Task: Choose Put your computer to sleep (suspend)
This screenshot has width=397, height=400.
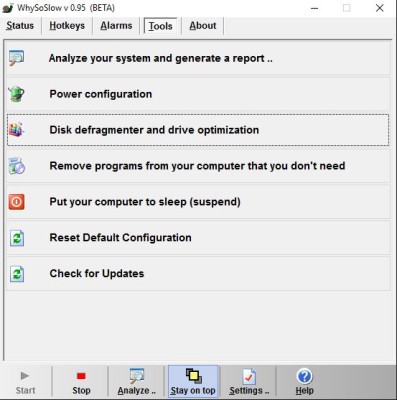Action: click(198, 202)
